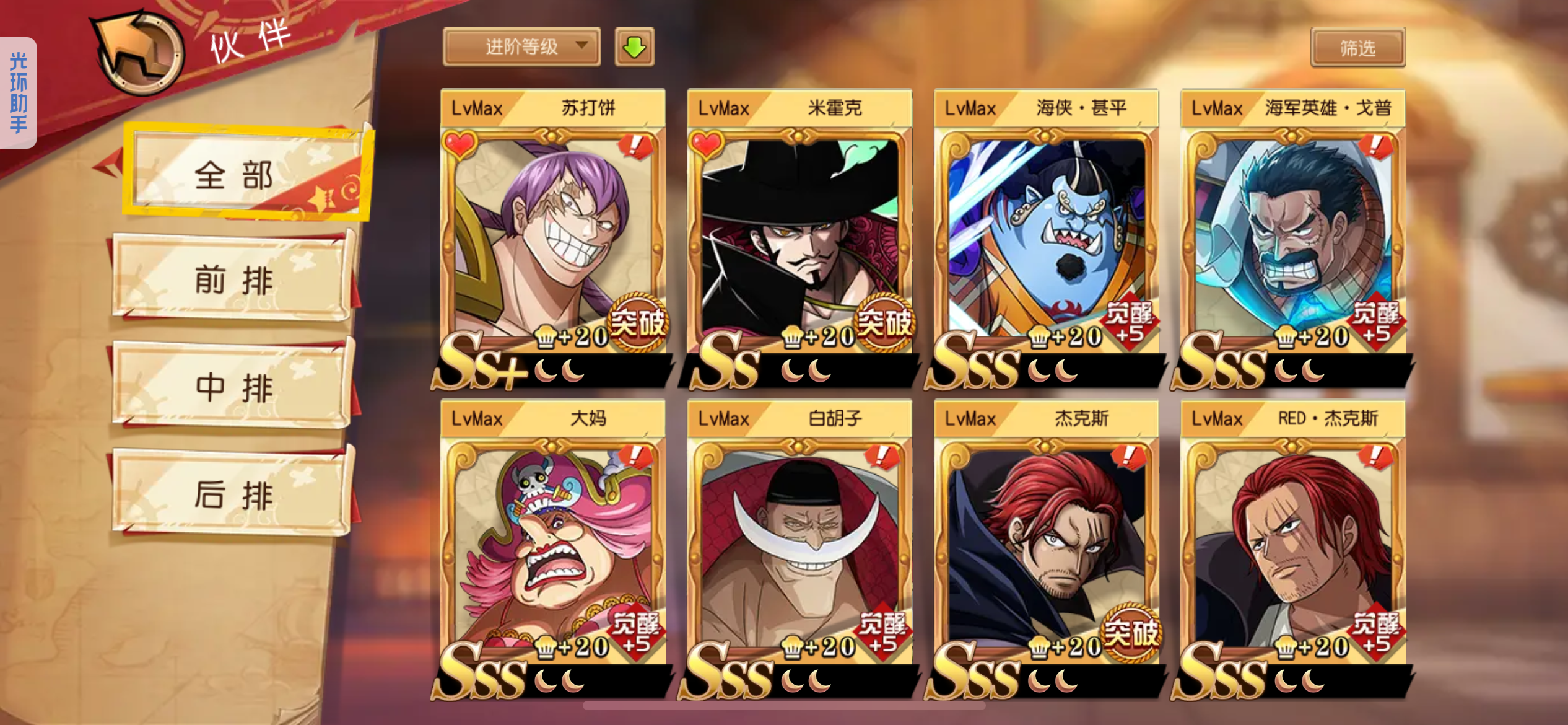The height and width of the screenshot is (725, 1568).
Task: Click red exclamation alert on 大妈 card
Action: tap(635, 457)
